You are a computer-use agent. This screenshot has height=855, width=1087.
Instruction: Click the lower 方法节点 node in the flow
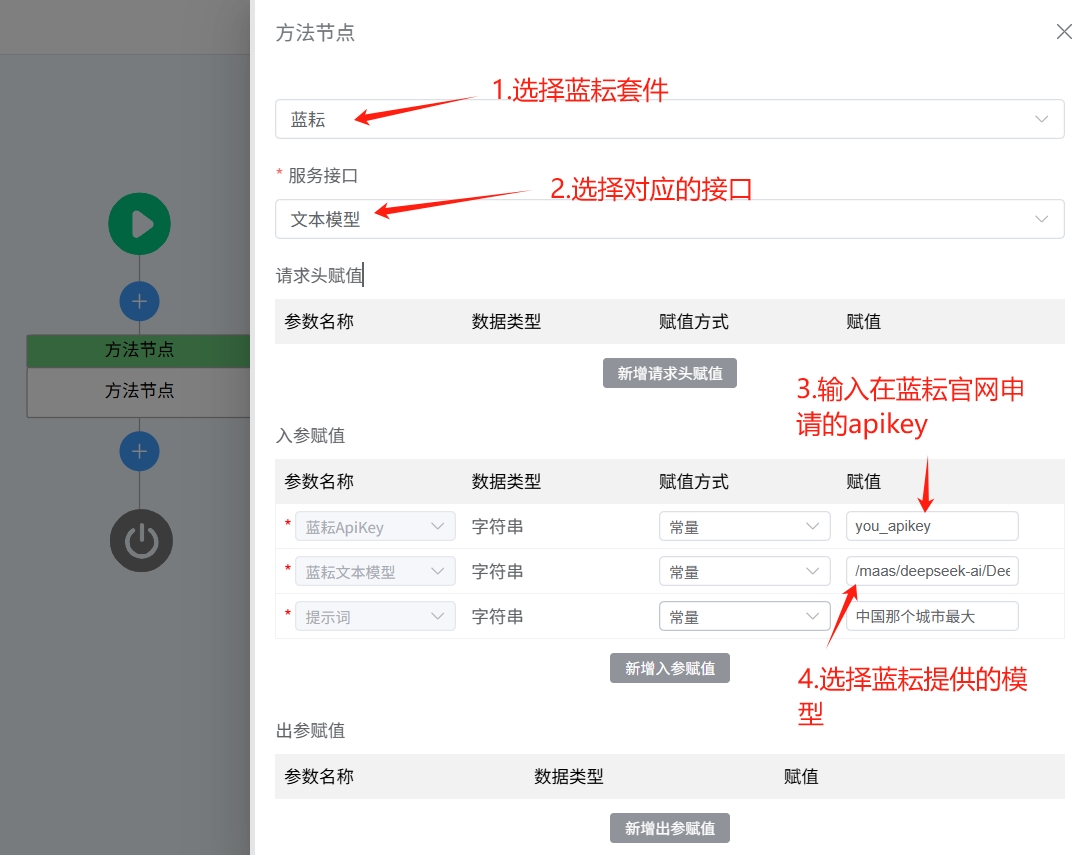click(139, 391)
